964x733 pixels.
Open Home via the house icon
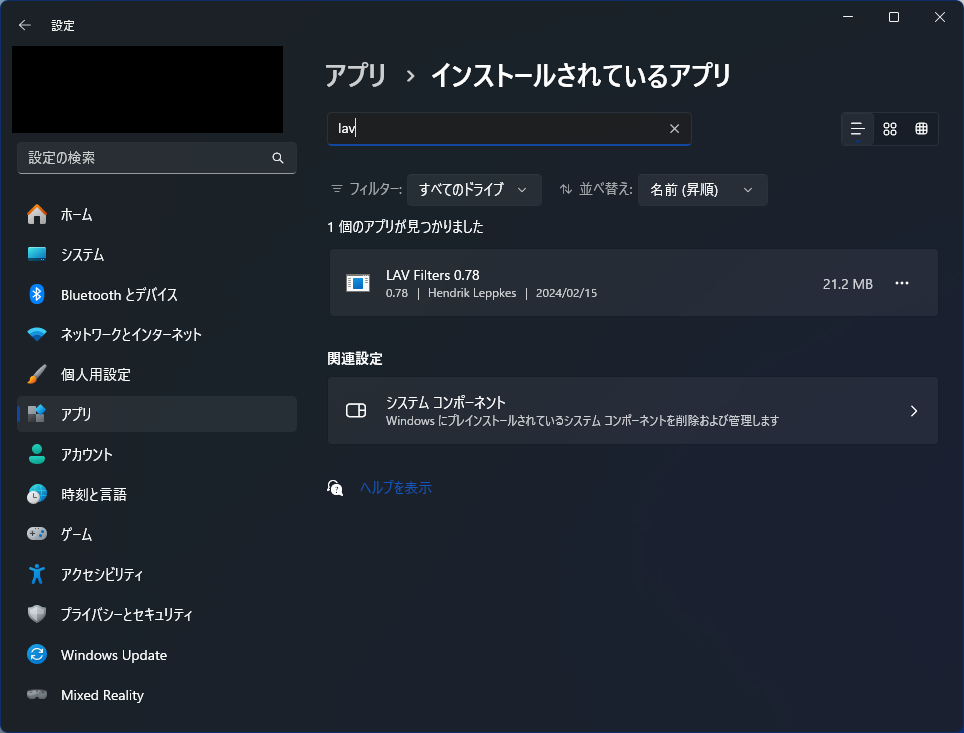coord(37,215)
